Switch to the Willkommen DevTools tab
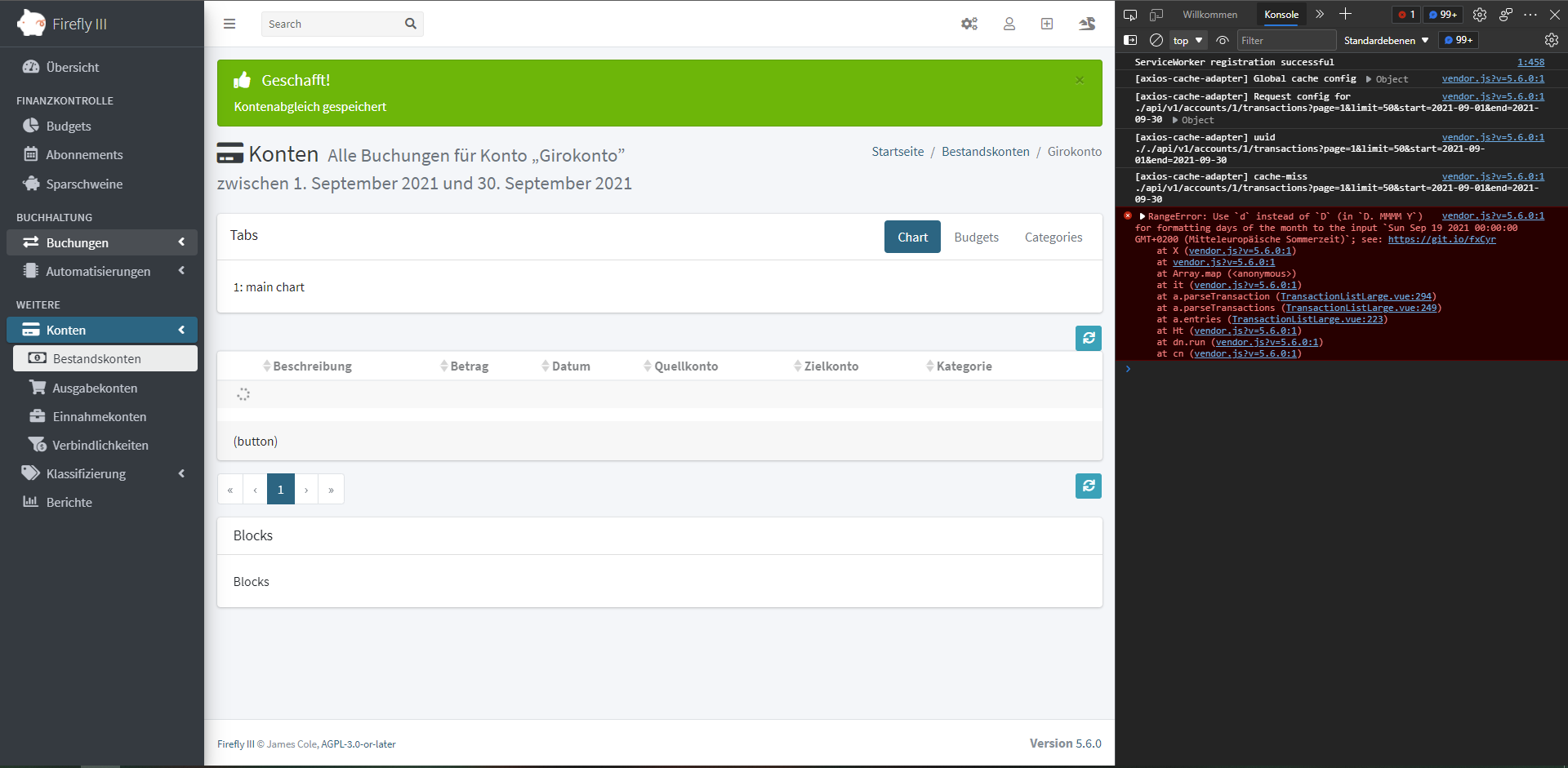The image size is (1568, 768). (x=1209, y=14)
